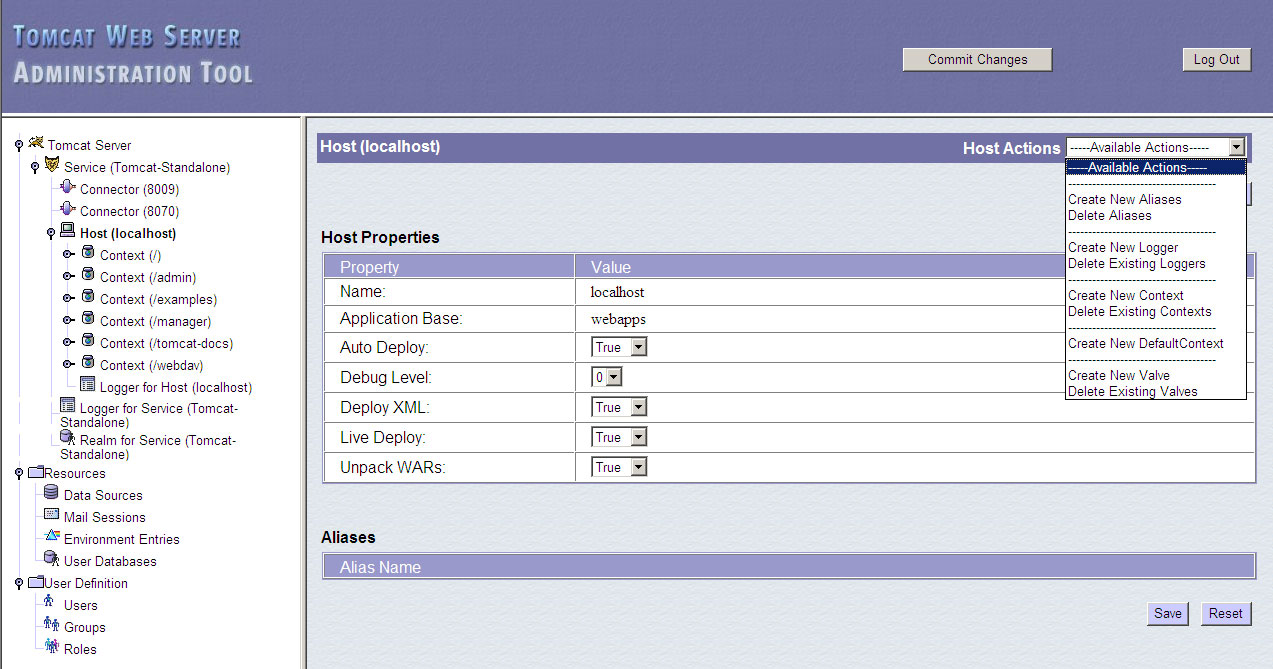Click the User Definition folder icon
Image resolution: width=1273 pixels, height=669 pixels.
click(36, 582)
